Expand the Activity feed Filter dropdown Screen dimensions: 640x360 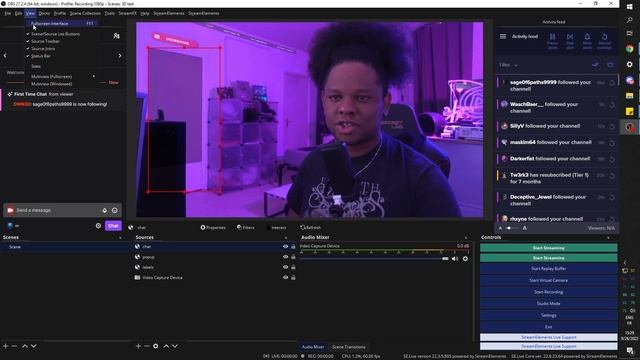pos(508,65)
